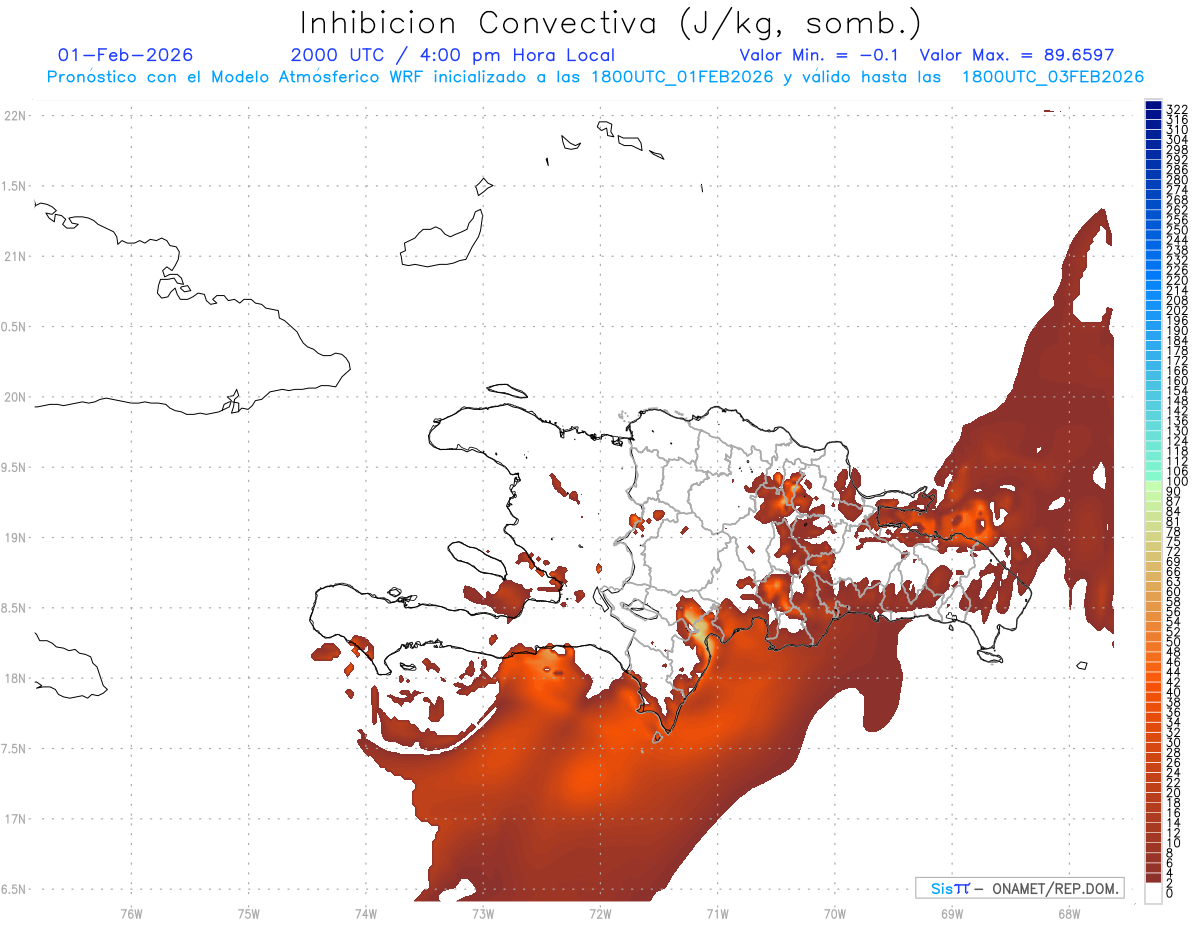Click the '71W' longitude label
The width and height of the screenshot is (1200, 927).
(717, 914)
